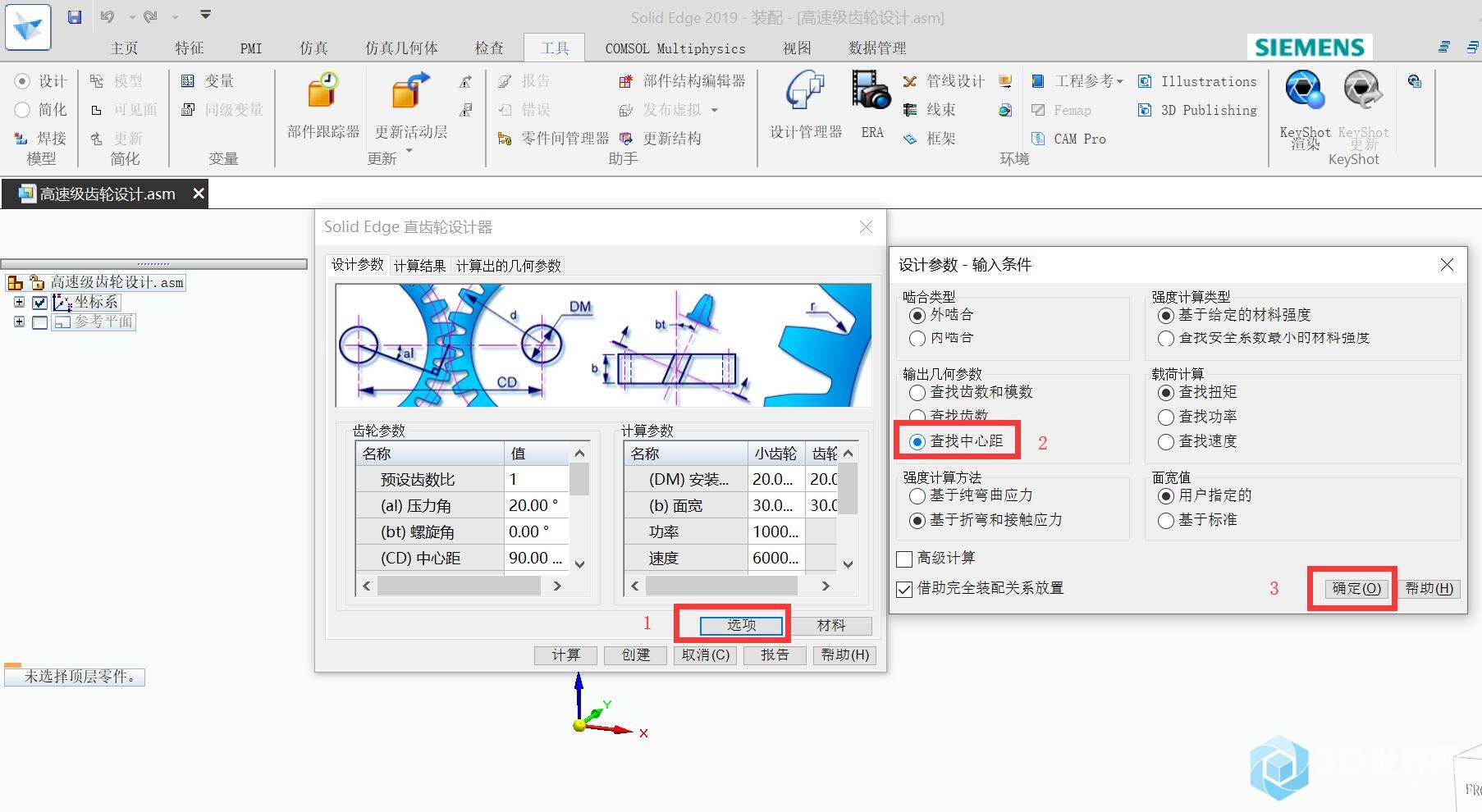Image resolution: width=1482 pixels, height=812 pixels.
Task: Click the Redo arrow icon
Action: click(150, 16)
